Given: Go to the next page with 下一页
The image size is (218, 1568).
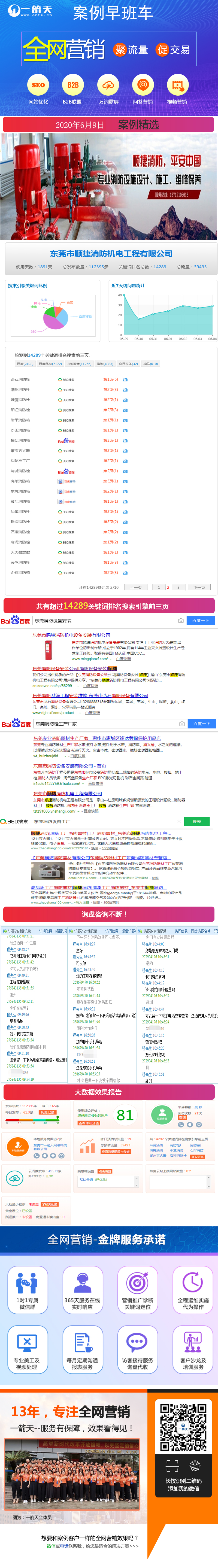Looking at the screenshot, I should (x=199, y=587).
